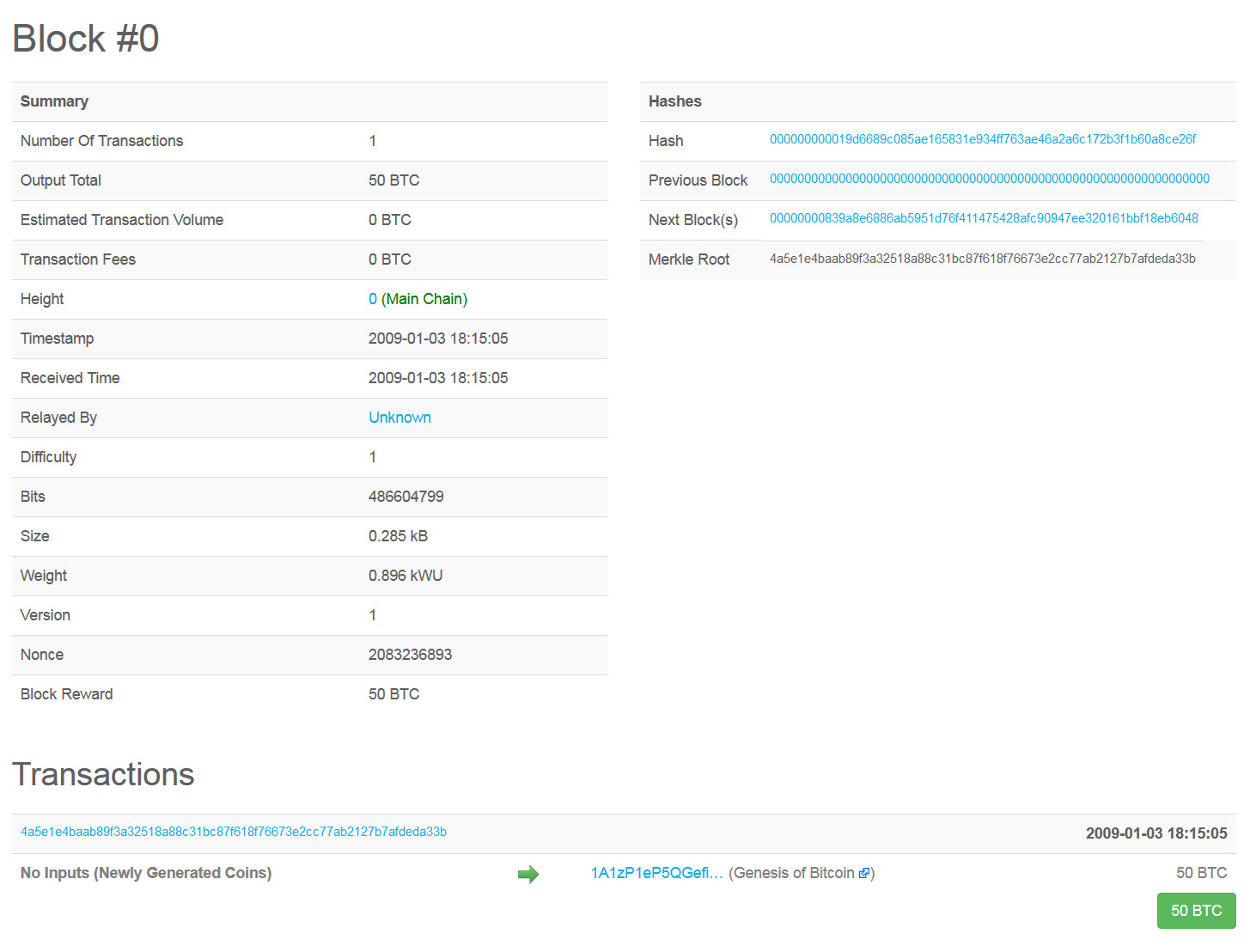Image resolution: width=1256 pixels, height=952 pixels.
Task: Click the Weight value 0.896 kWU
Action: pos(405,576)
